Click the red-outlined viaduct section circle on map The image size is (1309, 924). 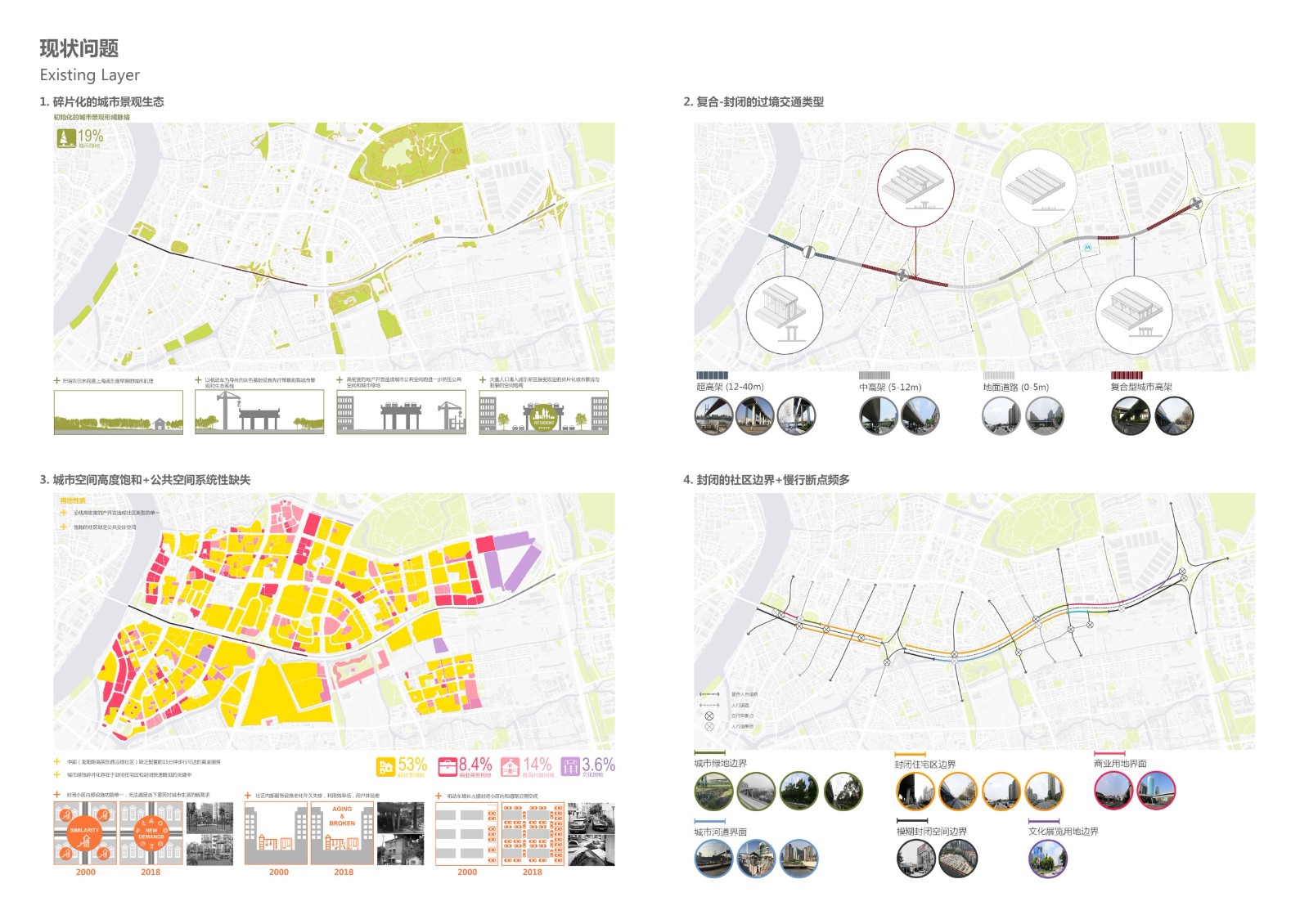coord(915,187)
